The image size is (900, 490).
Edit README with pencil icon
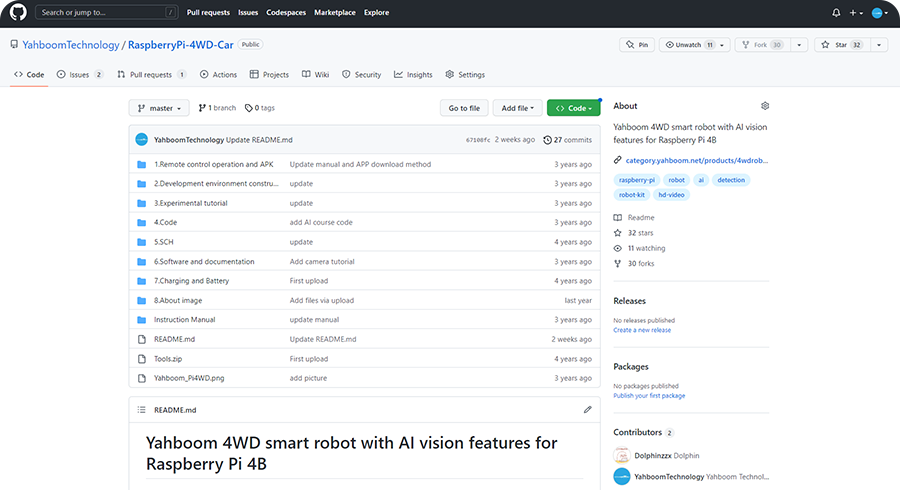(x=587, y=410)
